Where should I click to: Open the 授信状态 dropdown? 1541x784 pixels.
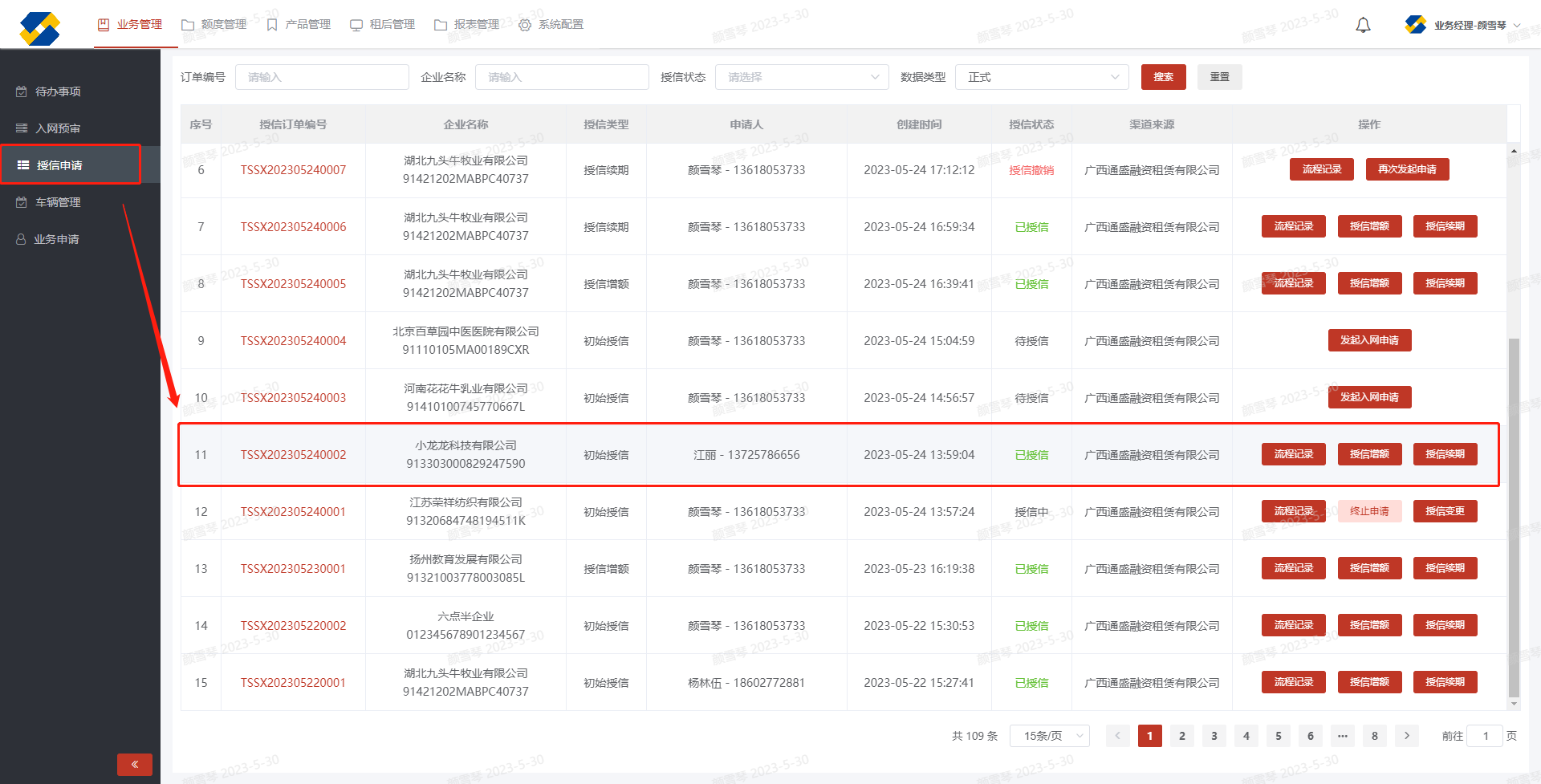pos(802,77)
